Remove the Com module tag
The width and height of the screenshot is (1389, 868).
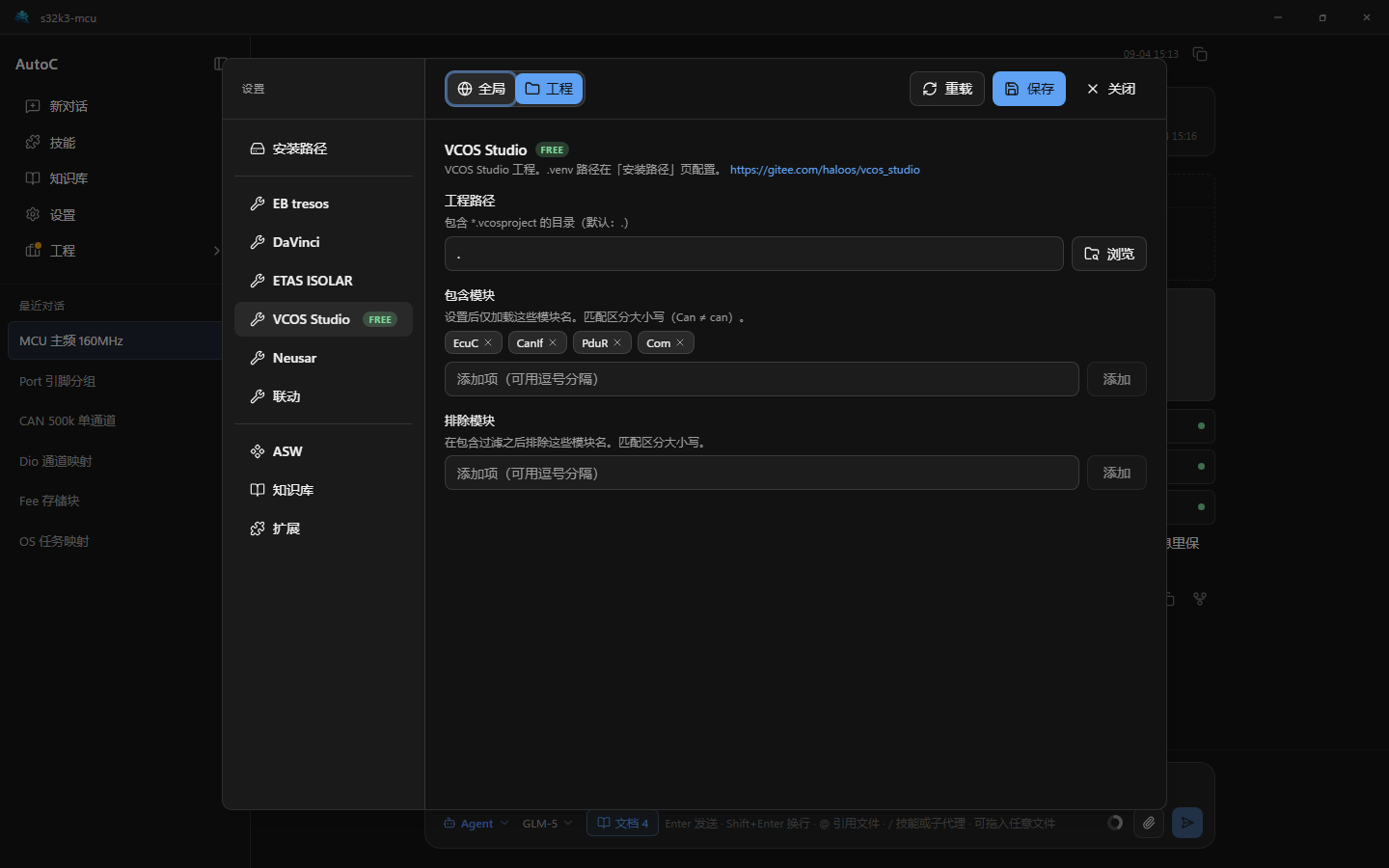[680, 342]
